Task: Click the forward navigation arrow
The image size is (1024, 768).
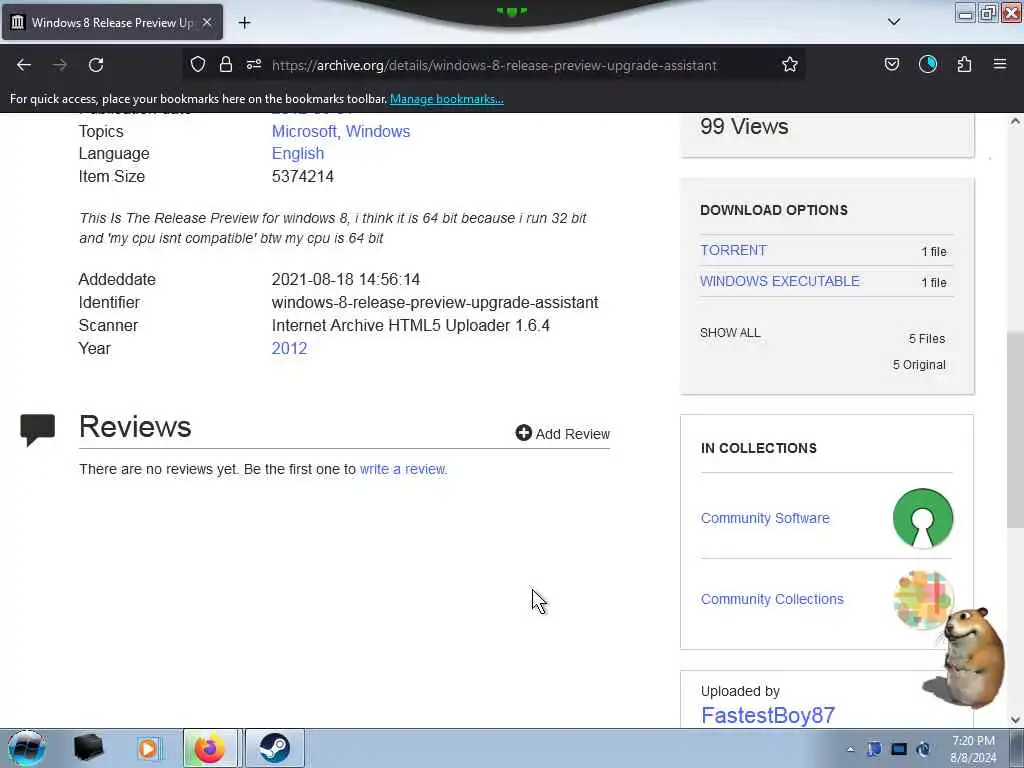Action: (x=60, y=65)
